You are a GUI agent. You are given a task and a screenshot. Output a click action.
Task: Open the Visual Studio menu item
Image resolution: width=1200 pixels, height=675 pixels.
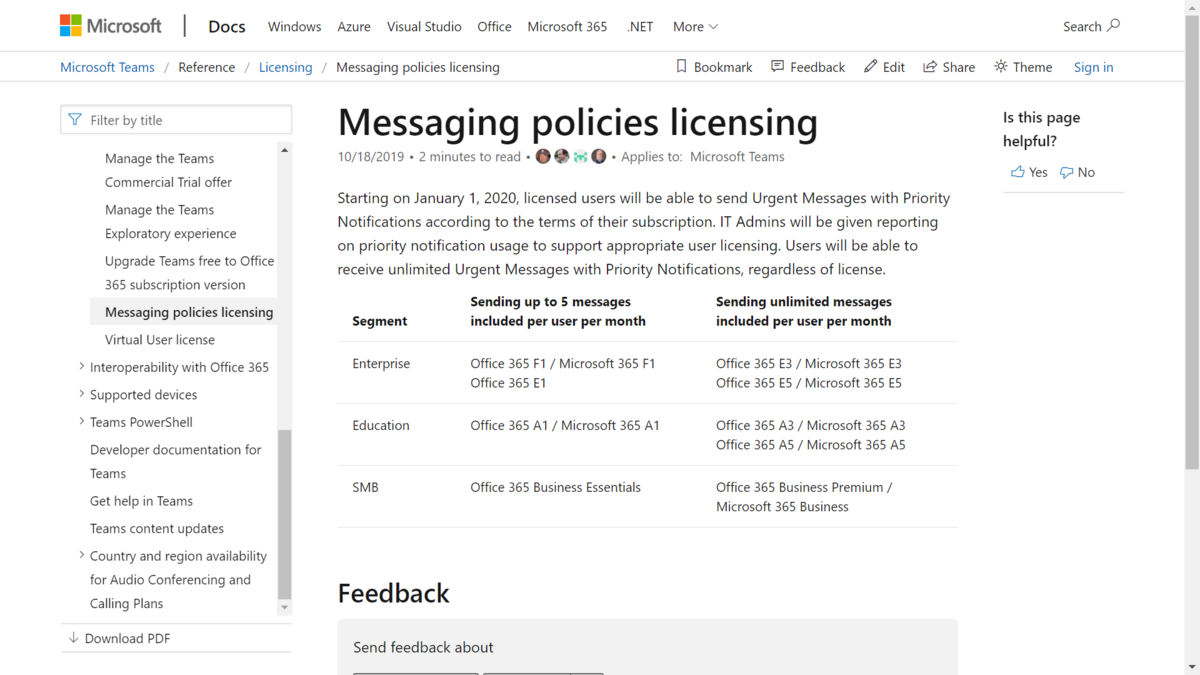point(424,27)
